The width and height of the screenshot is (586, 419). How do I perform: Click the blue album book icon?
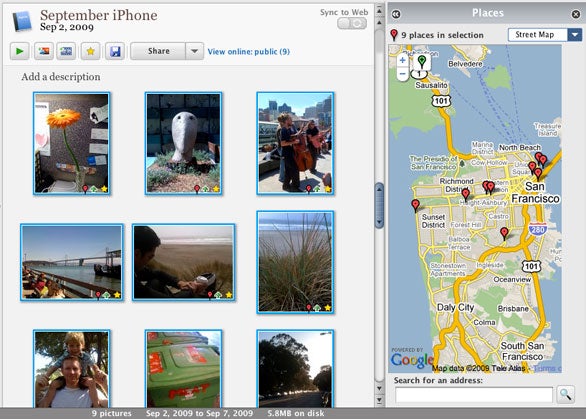tap(22, 21)
